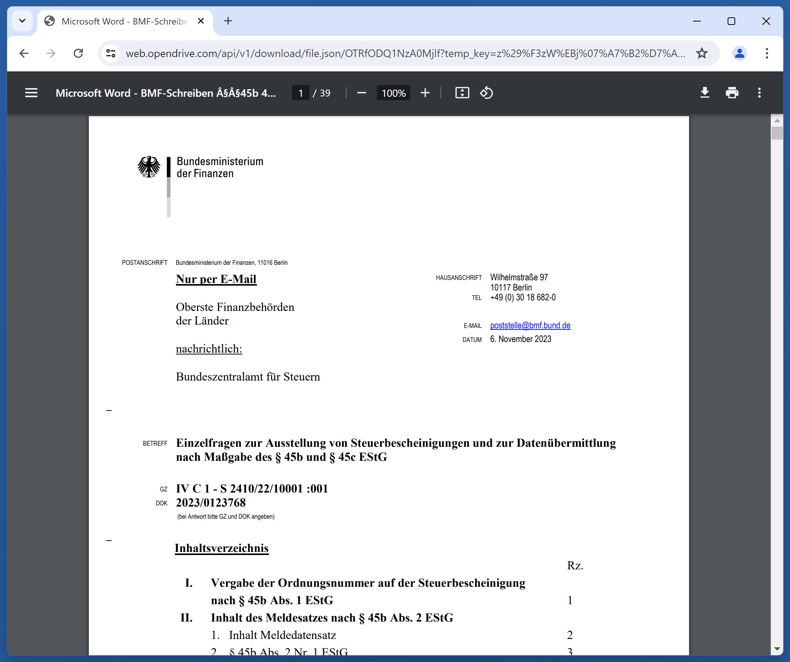Maximize the Chrome window
The width and height of the screenshot is (790, 662).
[x=731, y=21]
